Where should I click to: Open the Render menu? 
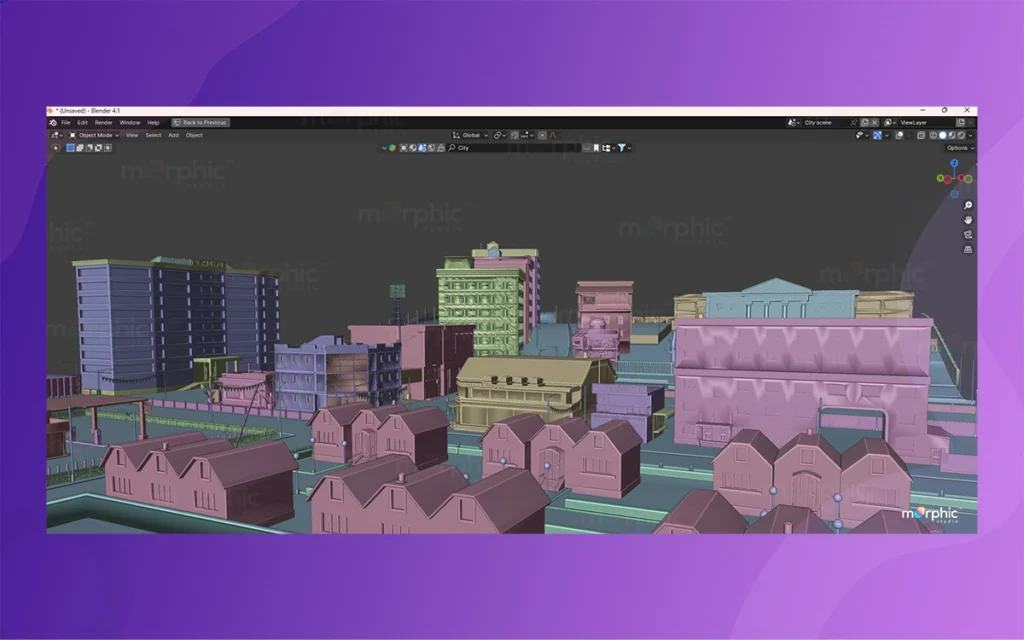(103, 122)
